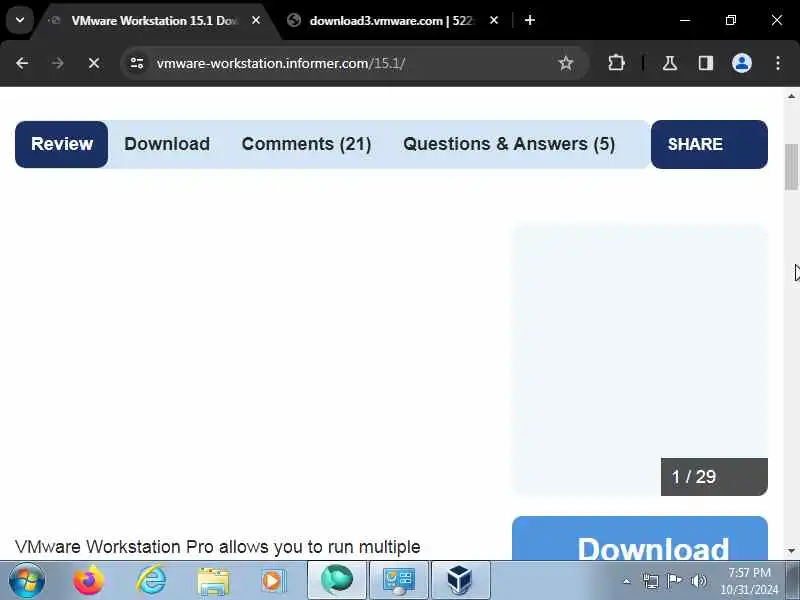Close the VMware Workstation 15.1 tab
Screen dimensions: 800x600
256,20
